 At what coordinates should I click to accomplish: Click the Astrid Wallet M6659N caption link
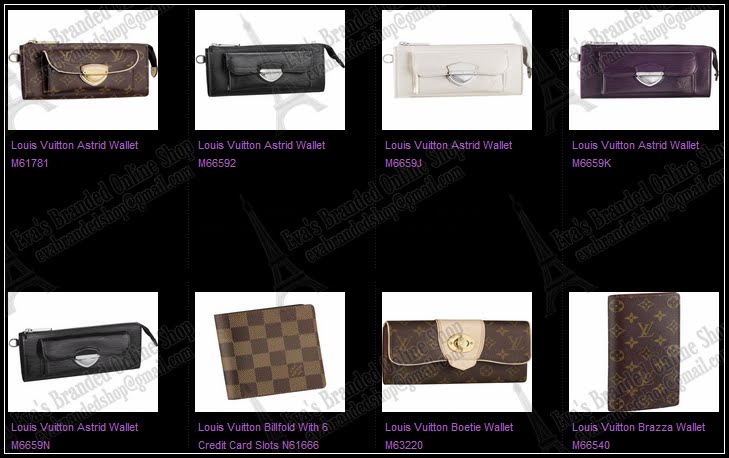pos(74,436)
